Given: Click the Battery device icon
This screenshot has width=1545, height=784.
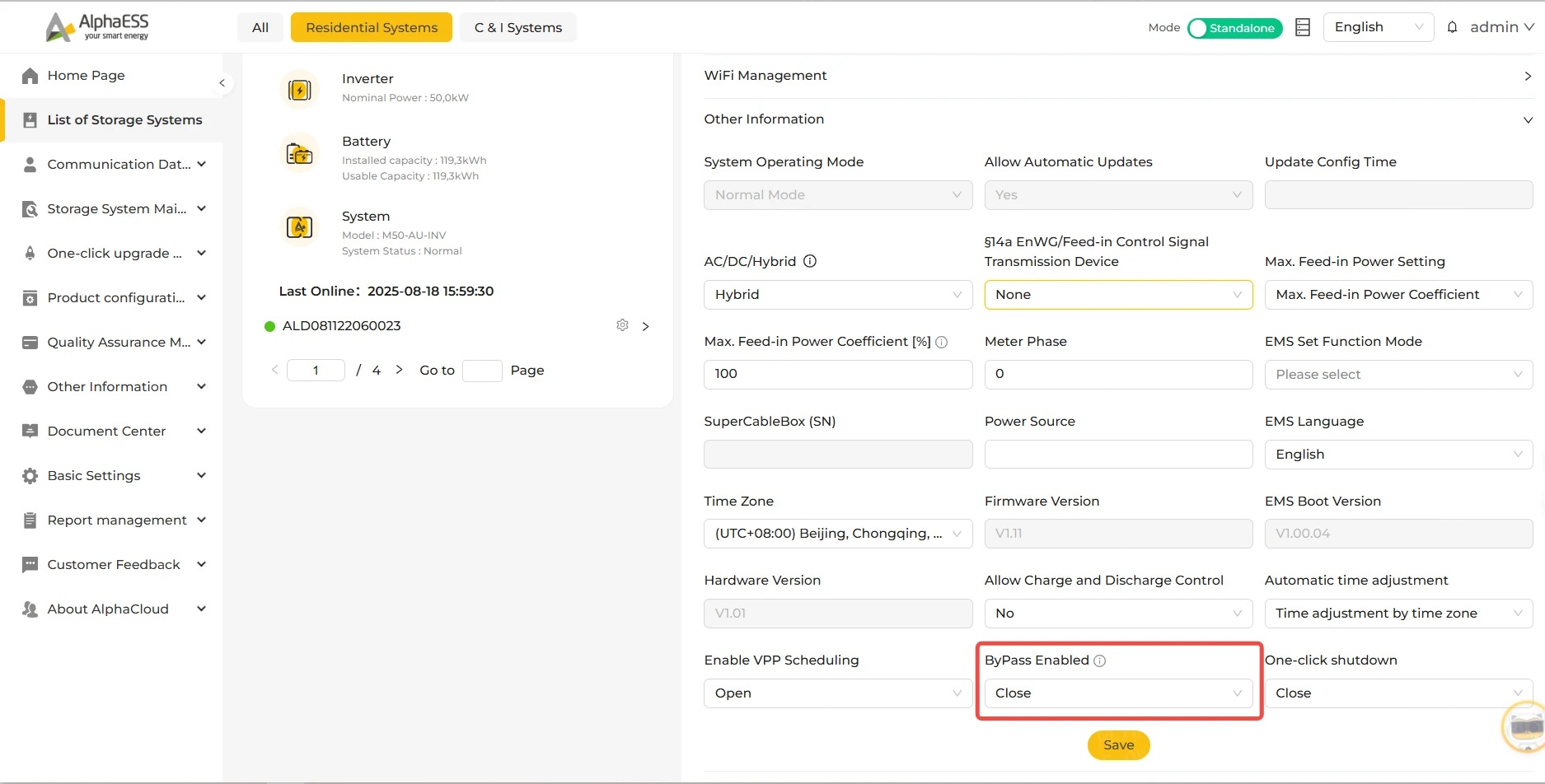Looking at the screenshot, I should 299,153.
